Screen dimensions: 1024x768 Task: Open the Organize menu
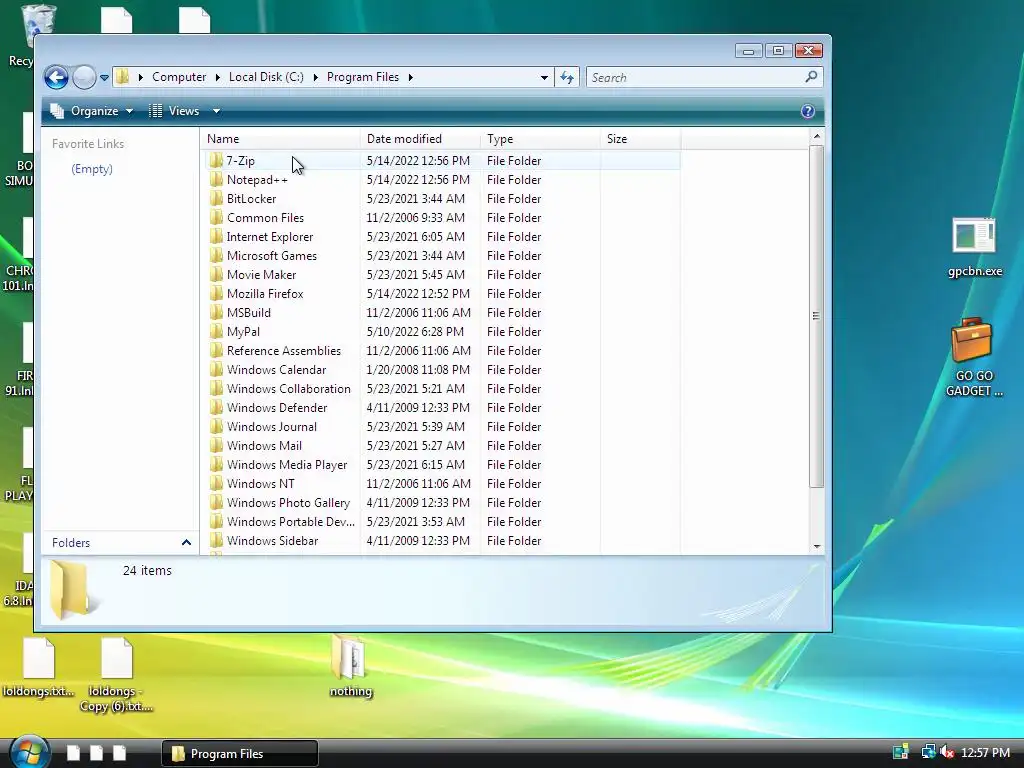click(x=92, y=111)
